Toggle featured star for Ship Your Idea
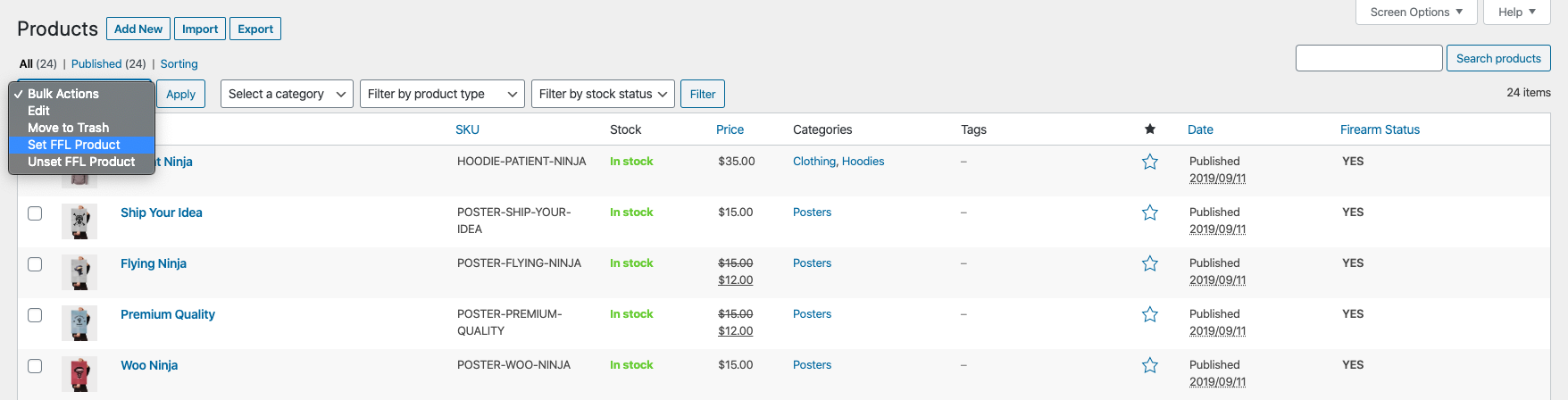This screenshot has width=1568, height=400. coord(1150,212)
